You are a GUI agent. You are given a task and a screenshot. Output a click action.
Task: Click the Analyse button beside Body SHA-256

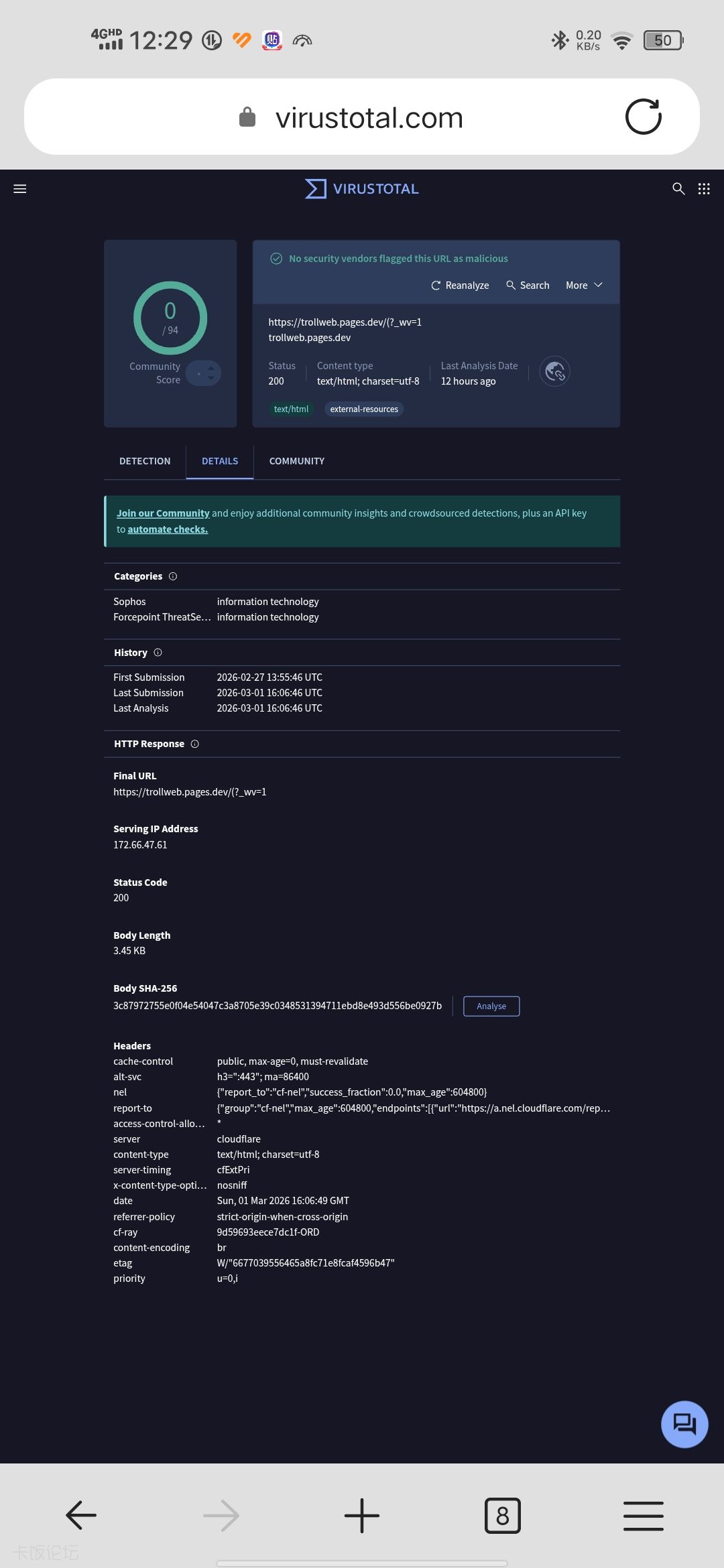491,1006
